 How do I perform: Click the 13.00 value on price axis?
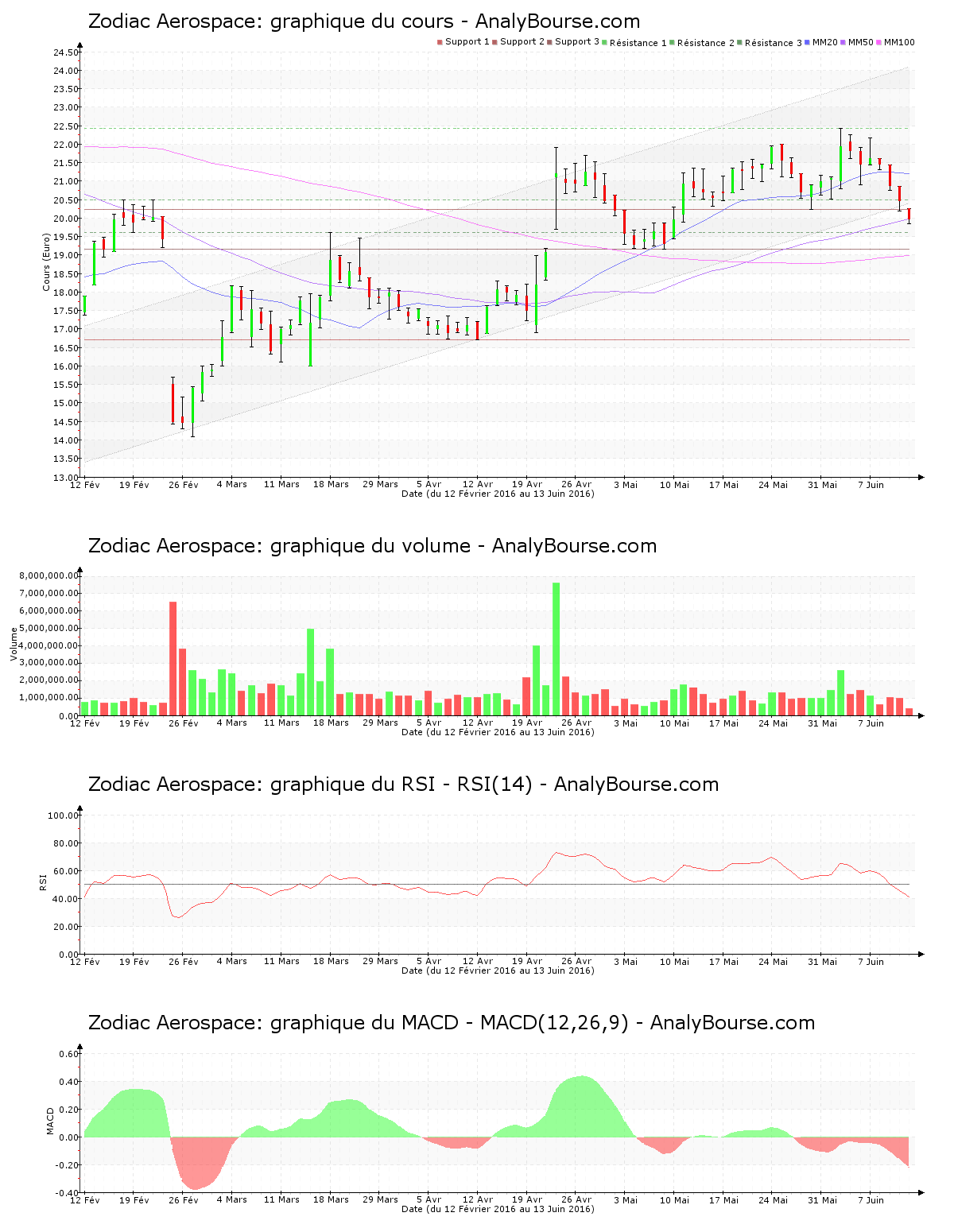tap(67, 478)
